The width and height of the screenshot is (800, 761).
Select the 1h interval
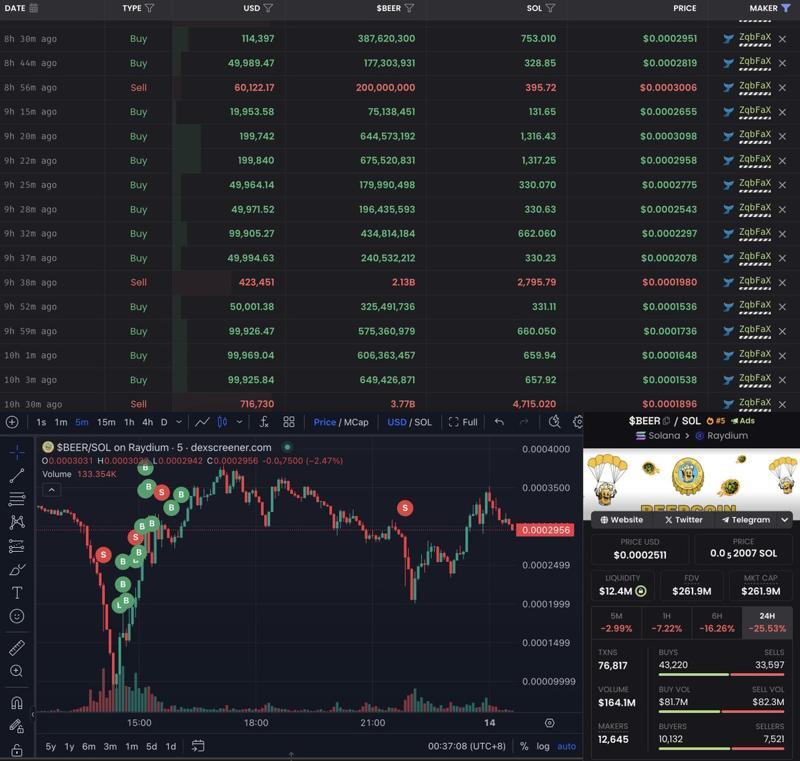[129, 422]
